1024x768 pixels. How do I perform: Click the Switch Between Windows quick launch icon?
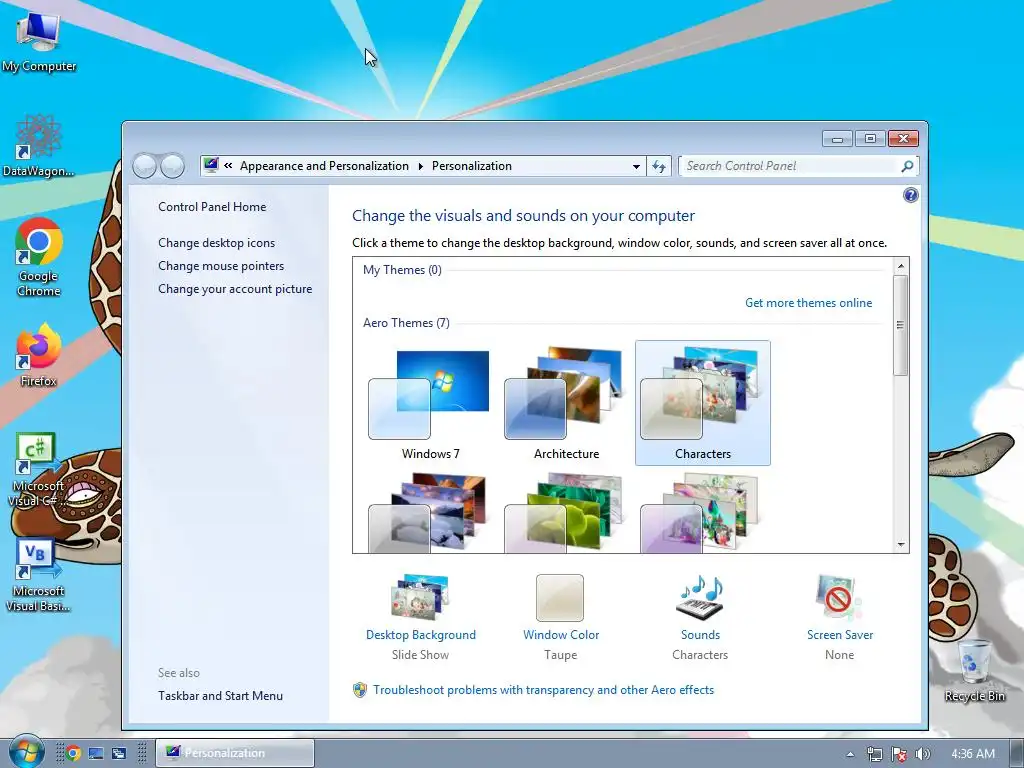[119, 753]
